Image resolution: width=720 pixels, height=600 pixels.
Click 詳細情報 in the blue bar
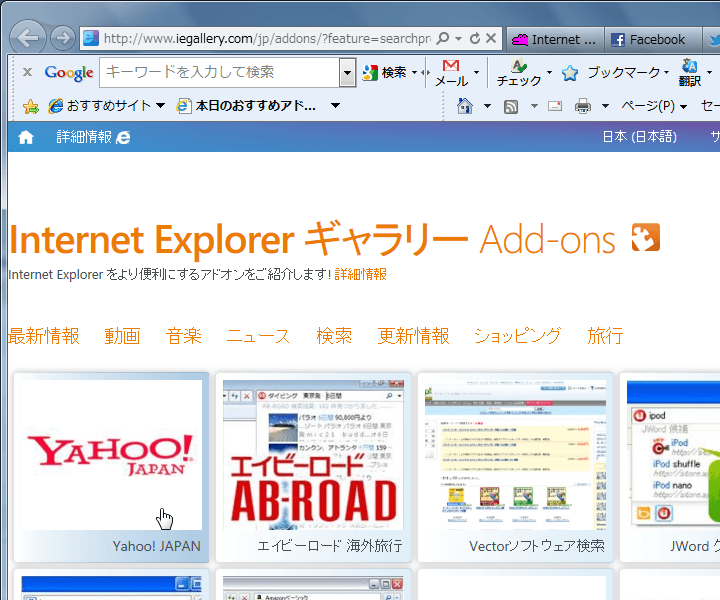93,137
